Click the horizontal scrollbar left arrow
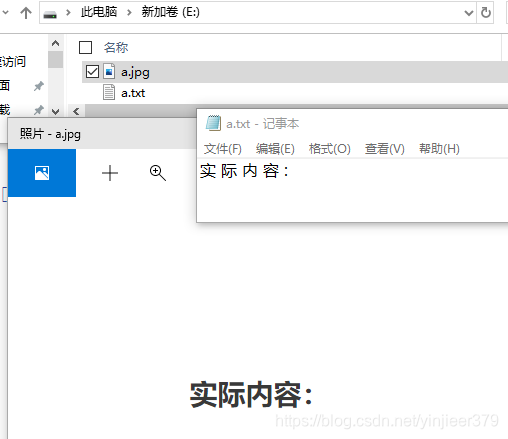Screen dimensions: 508x439 [76, 111]
